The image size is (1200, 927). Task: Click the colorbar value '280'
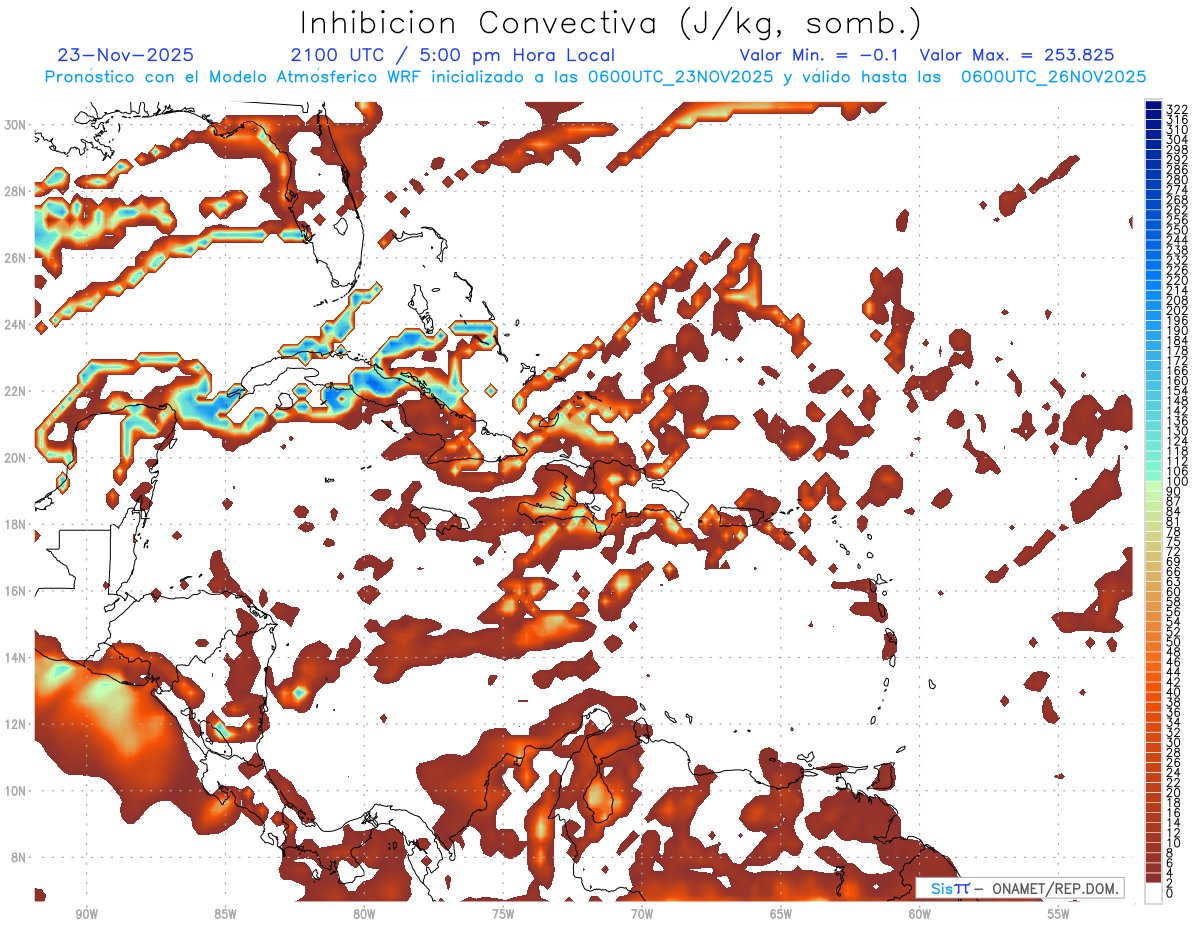coord(1177,180)
